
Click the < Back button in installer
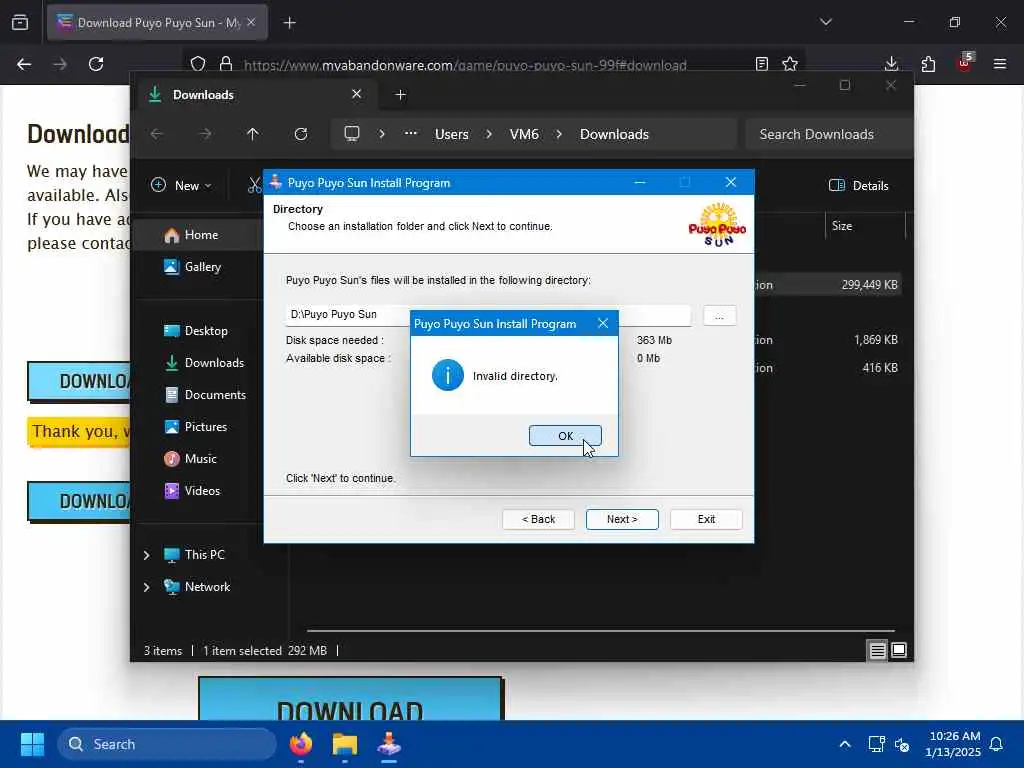click(538, 519)
